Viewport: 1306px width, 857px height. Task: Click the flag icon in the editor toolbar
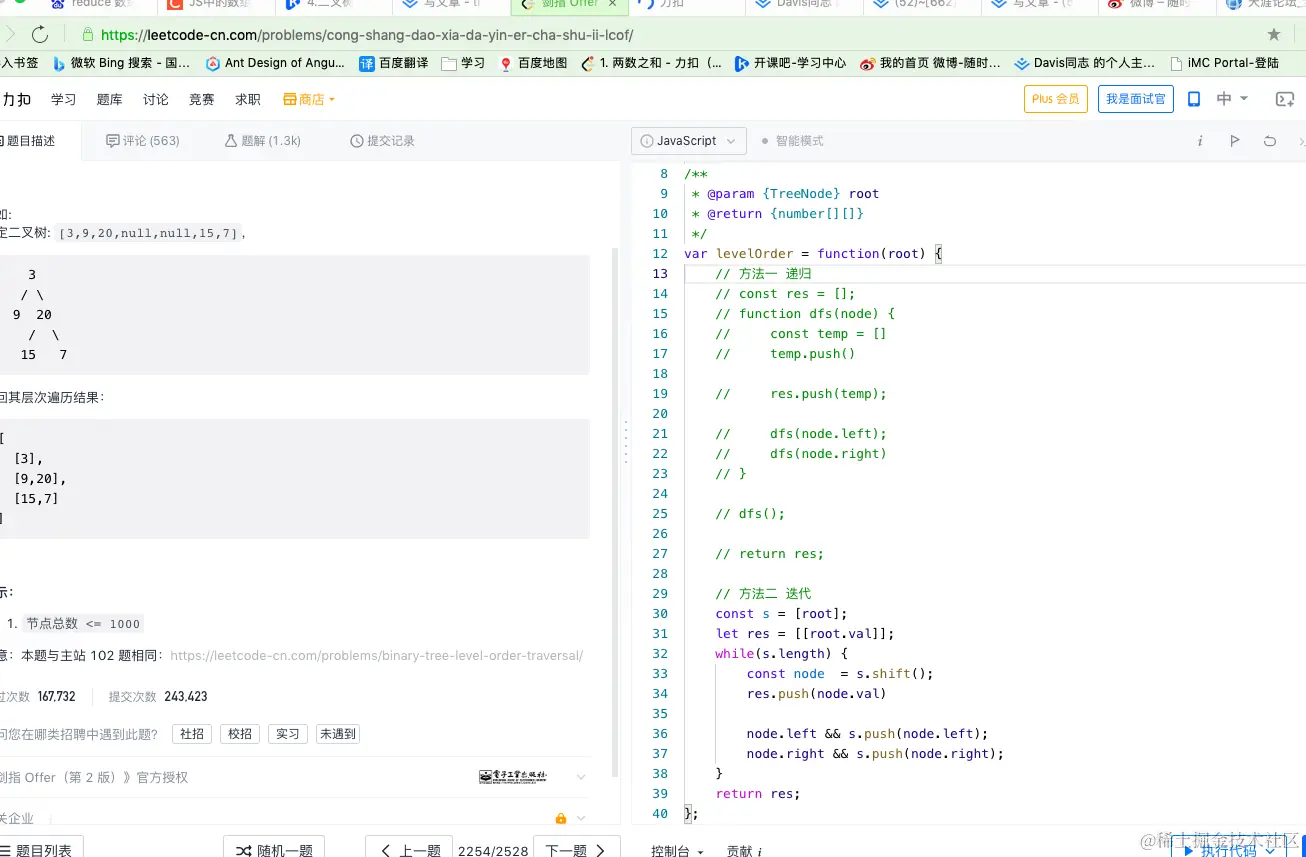tap(1235, 141)
